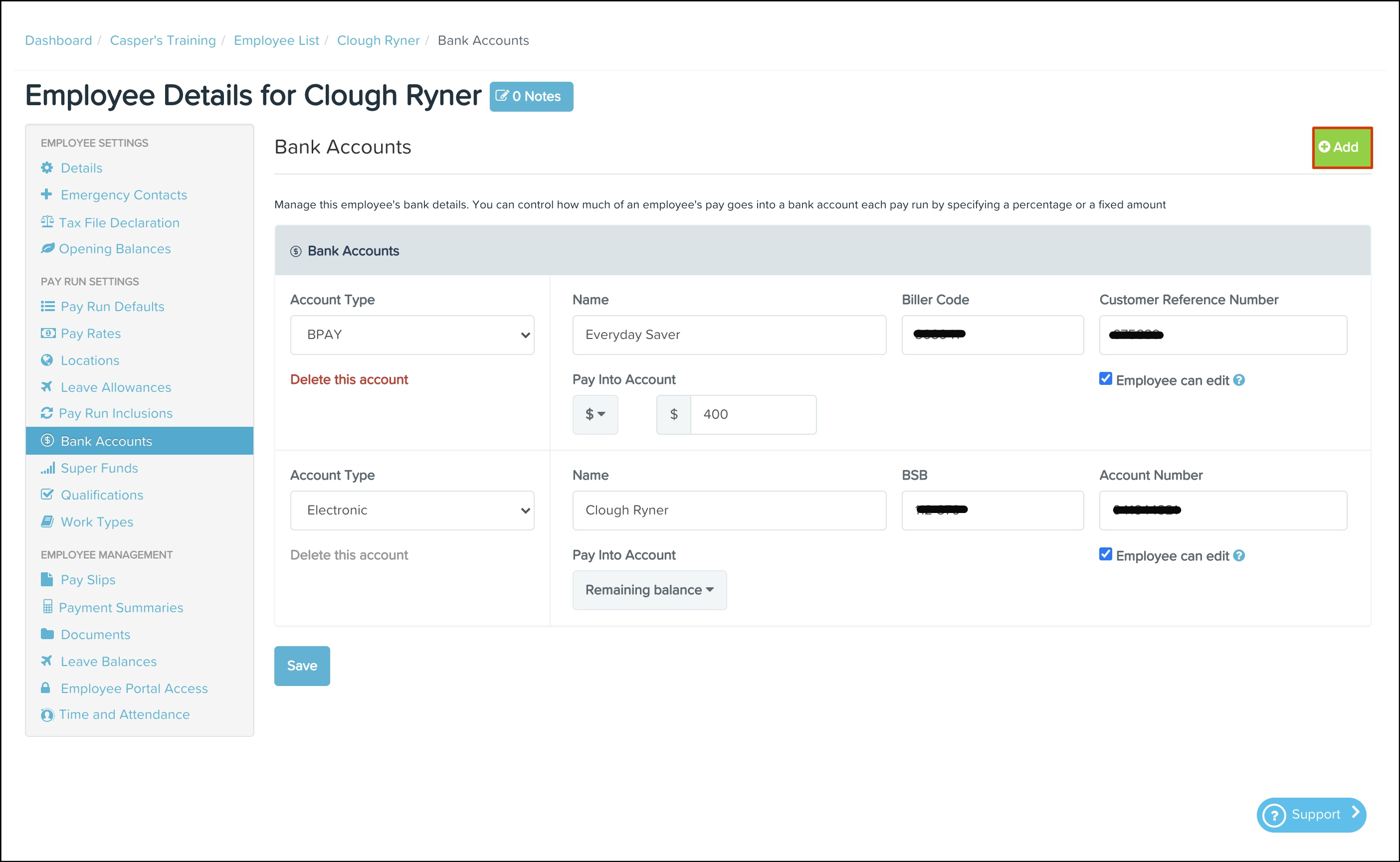The width and height of the screenshot is (1400, 862).
Task: Click the 400 amount input field
Action: click(753, 414)
